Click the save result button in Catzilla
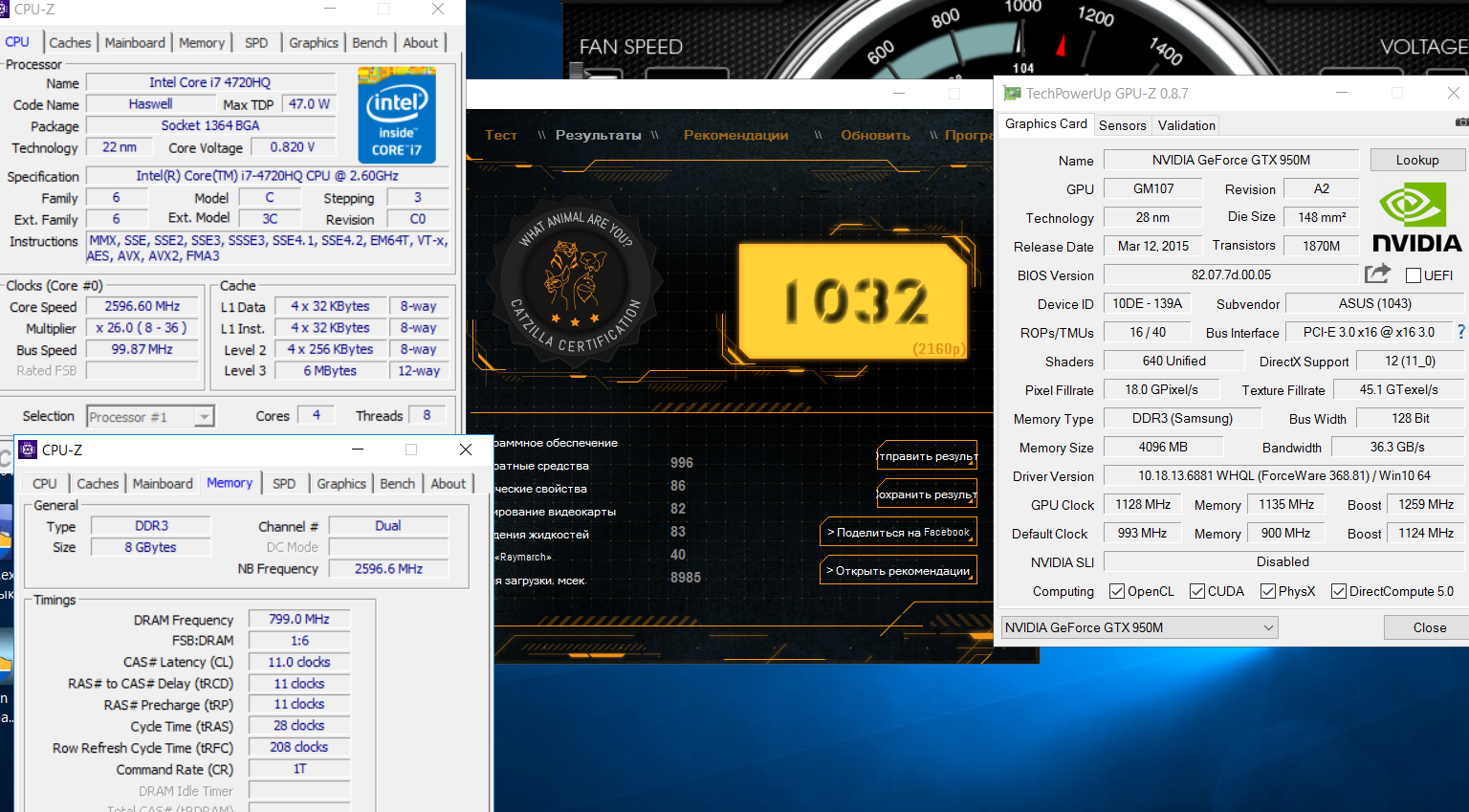Screen dimensions: 1469x812 tap(927, 494)
